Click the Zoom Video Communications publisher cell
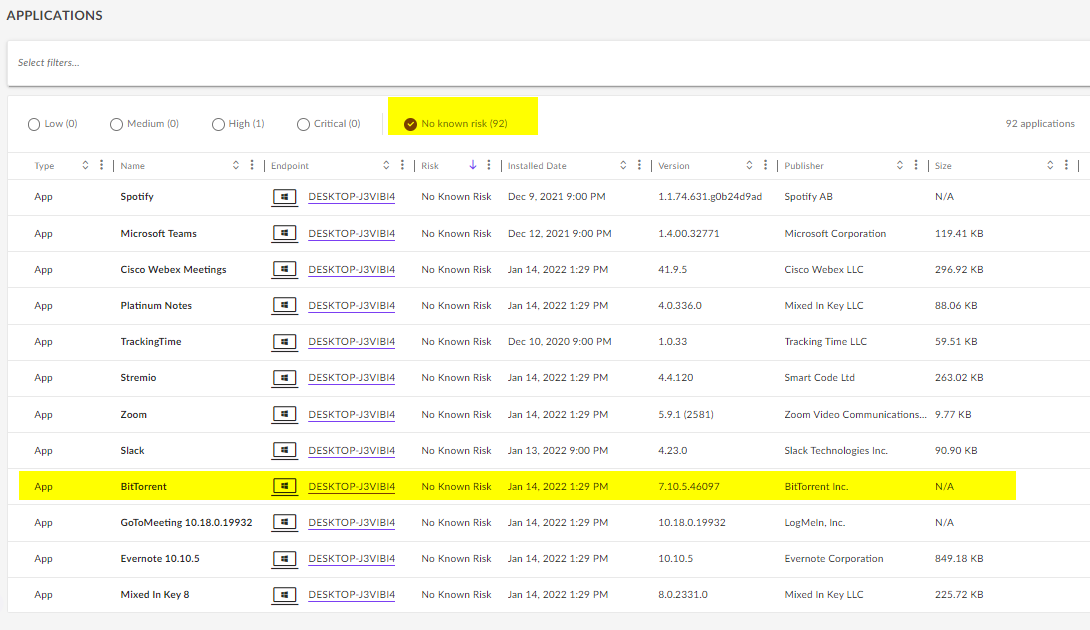This screenshot has height=630, width=1090. pos(855,414)
